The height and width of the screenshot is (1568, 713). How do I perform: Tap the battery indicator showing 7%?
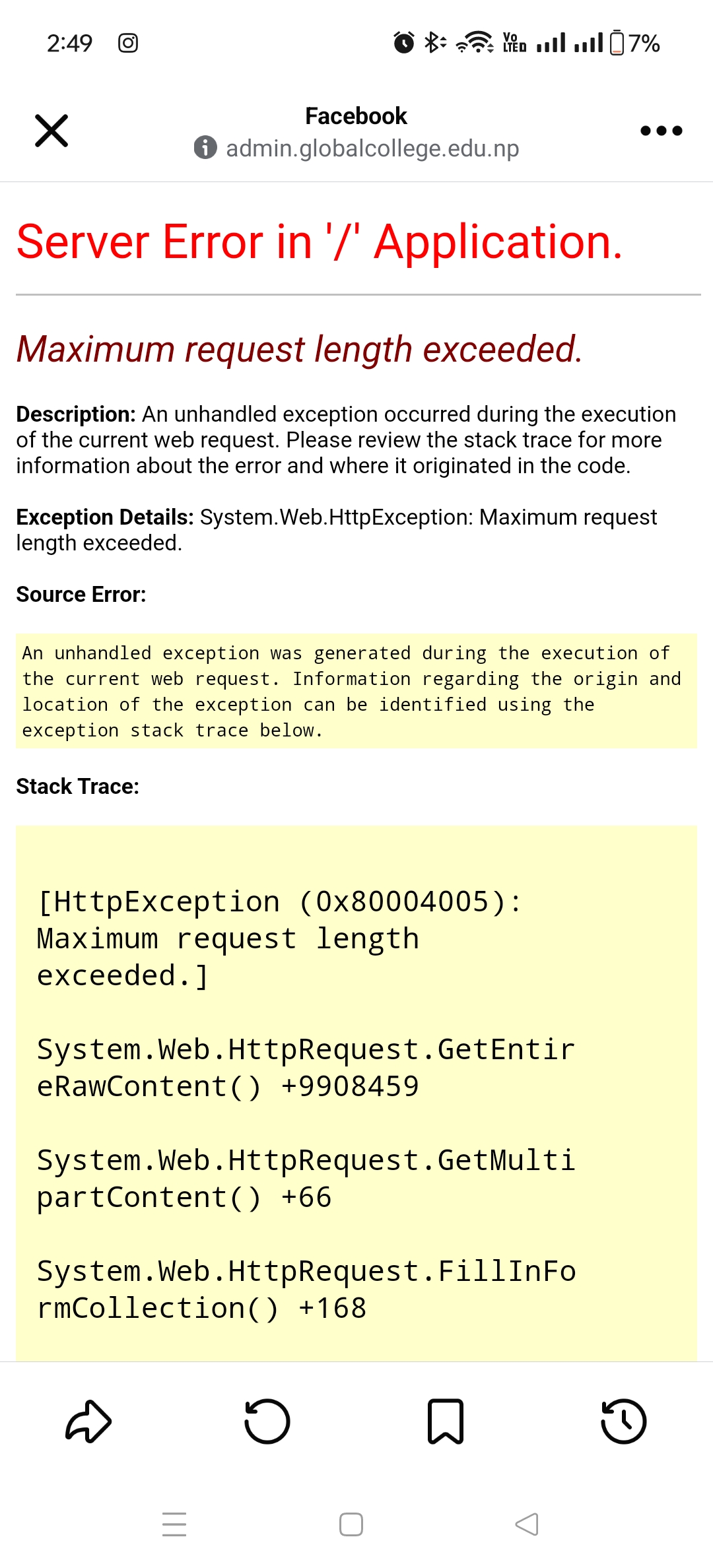pos(634,44)
